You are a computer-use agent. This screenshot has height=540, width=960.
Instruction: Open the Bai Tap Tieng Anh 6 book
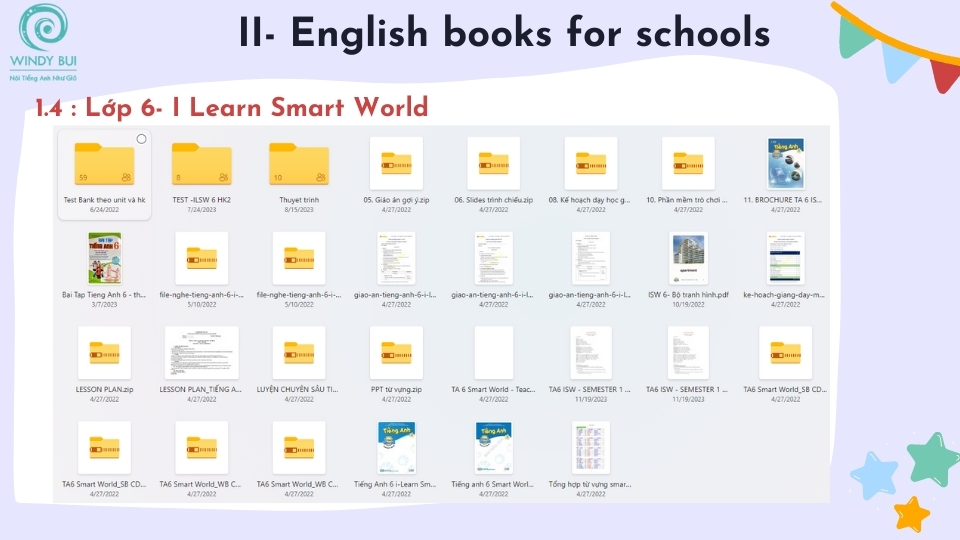104,258
